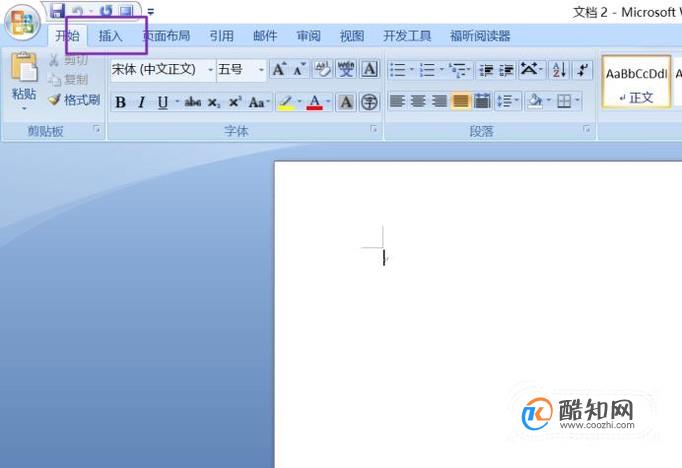
Task: Apply distributed alignment
Action: (482, 102)
